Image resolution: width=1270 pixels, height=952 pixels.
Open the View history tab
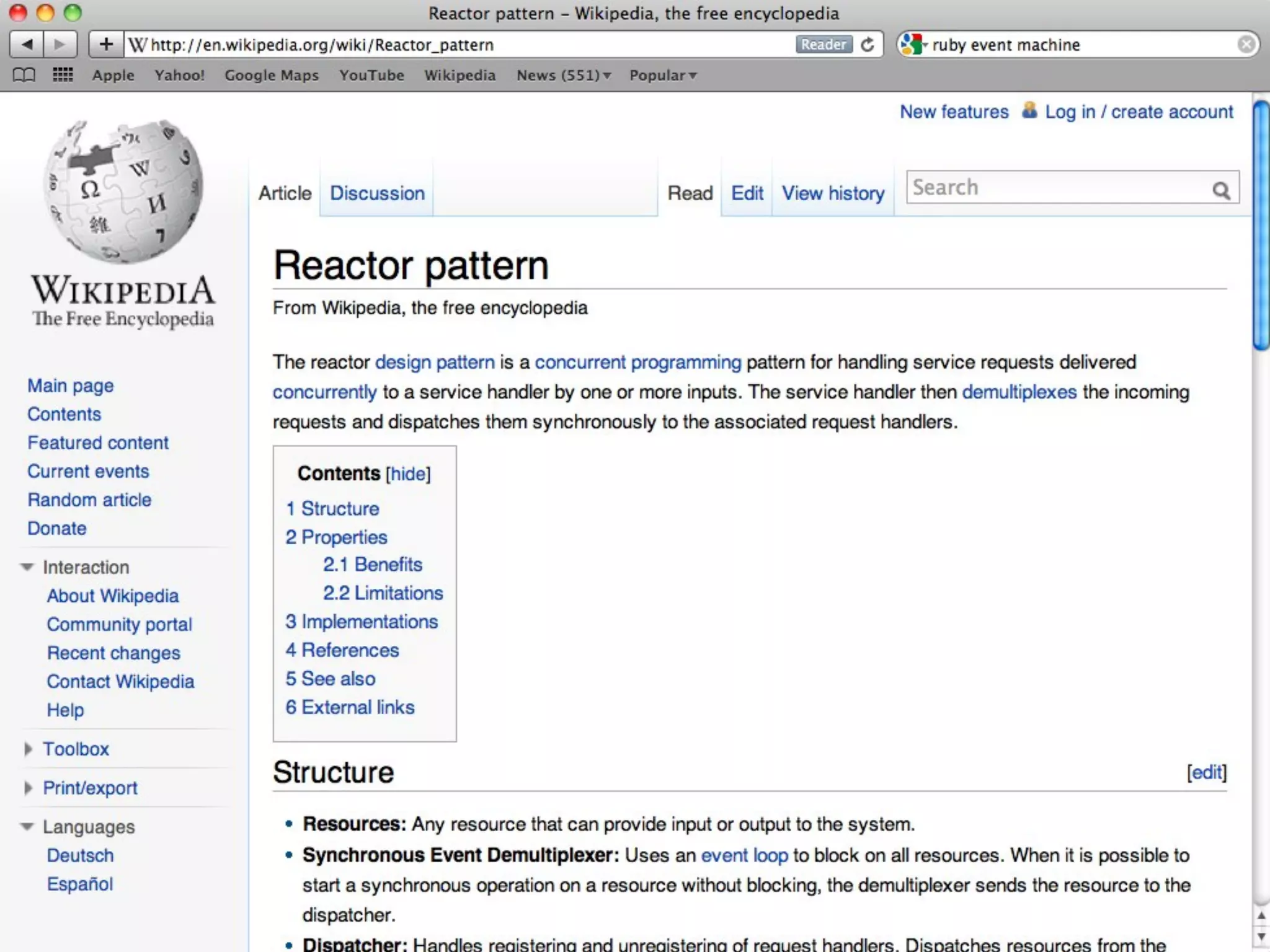click(x=832, y=193)
